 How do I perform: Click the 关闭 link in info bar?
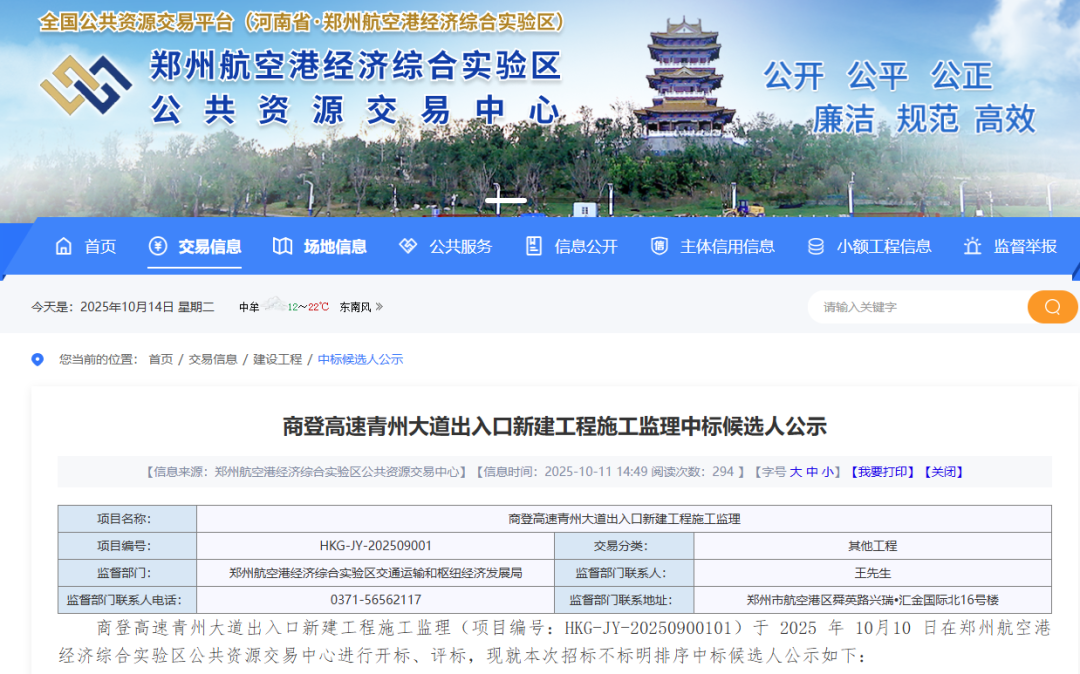tap(943, 472)
